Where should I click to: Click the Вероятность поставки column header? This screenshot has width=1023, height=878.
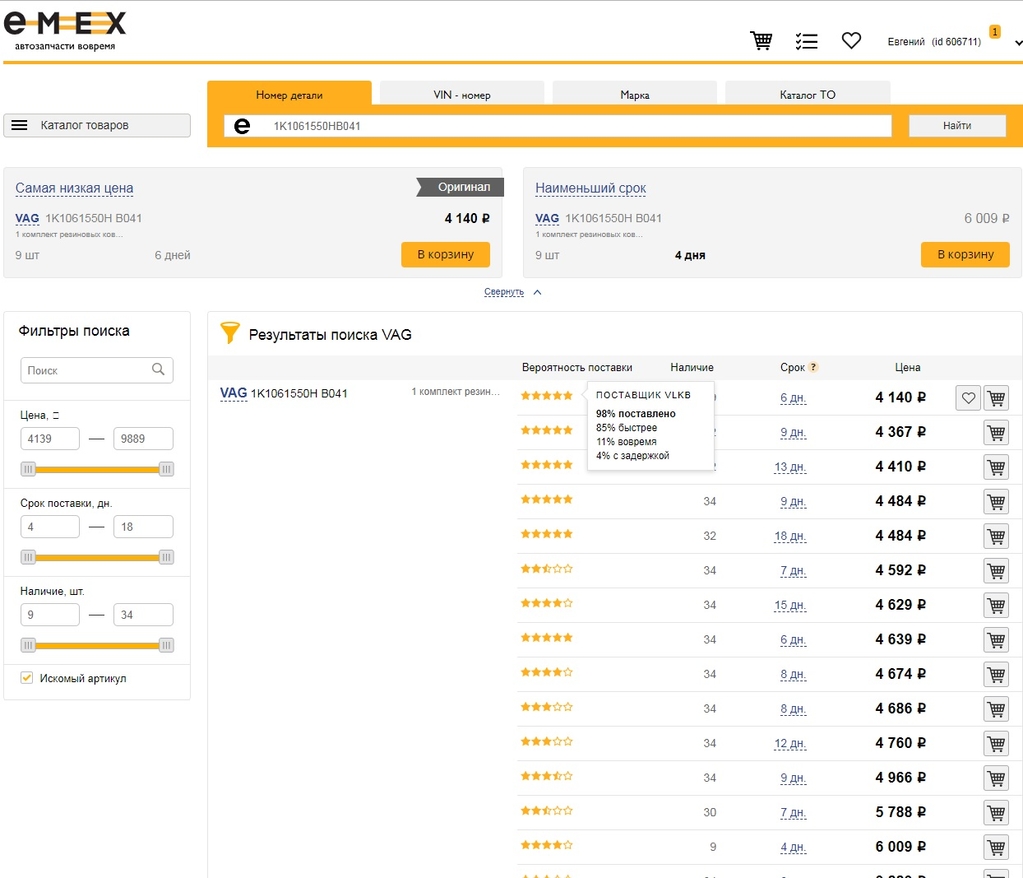(577, 367)
